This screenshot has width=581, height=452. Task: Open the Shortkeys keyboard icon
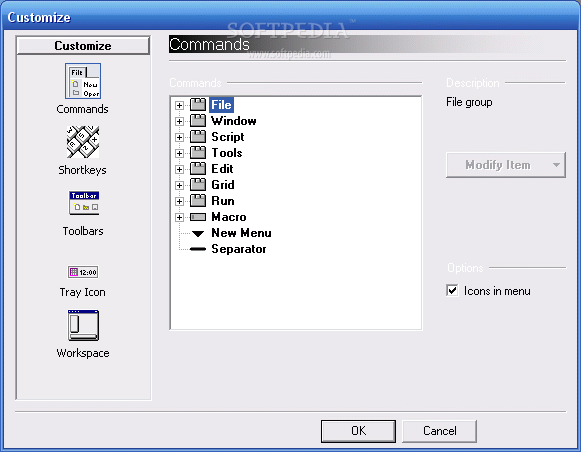click(83, 142)
